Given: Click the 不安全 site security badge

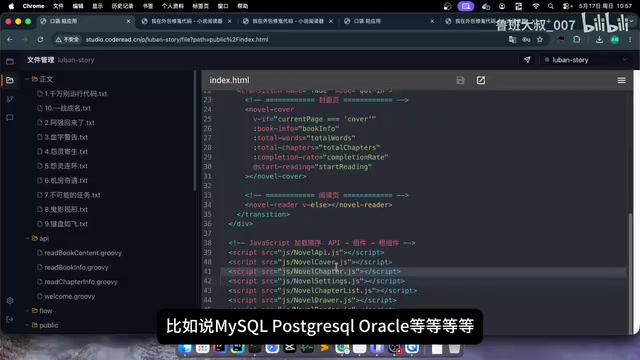Looking at the screenshot, I should [67, 40].
